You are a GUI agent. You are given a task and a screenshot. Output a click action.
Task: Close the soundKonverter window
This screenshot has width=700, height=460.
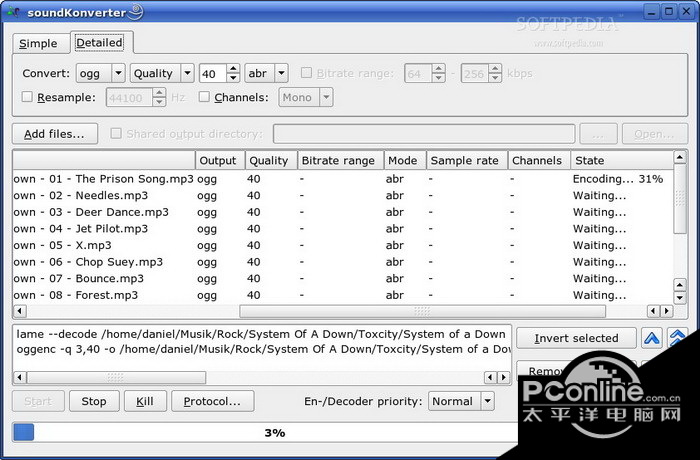click(686, 12)
